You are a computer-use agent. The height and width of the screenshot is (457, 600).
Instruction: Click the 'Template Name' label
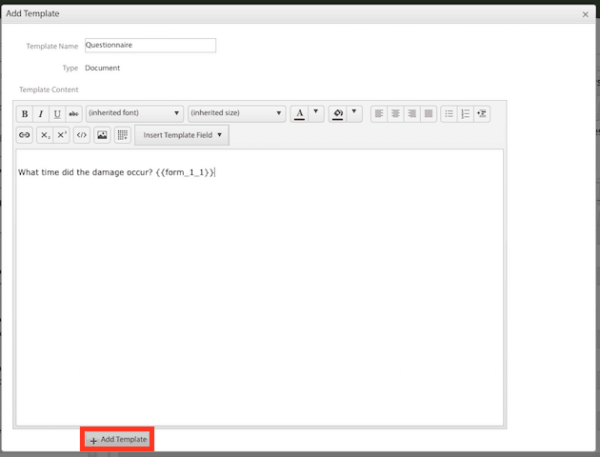coord(52,46)
